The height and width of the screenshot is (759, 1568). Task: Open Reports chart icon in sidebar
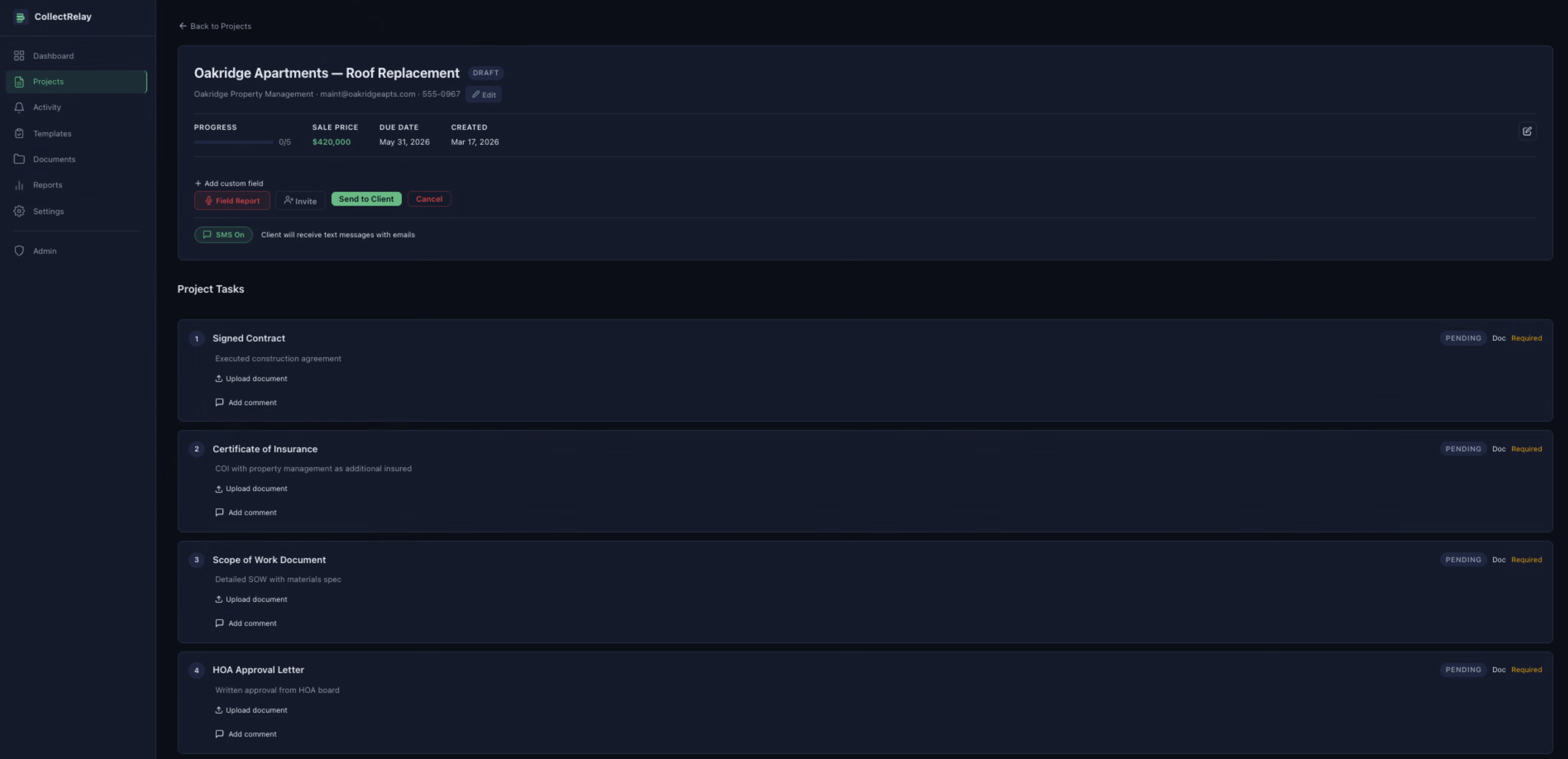click(20, 185)
